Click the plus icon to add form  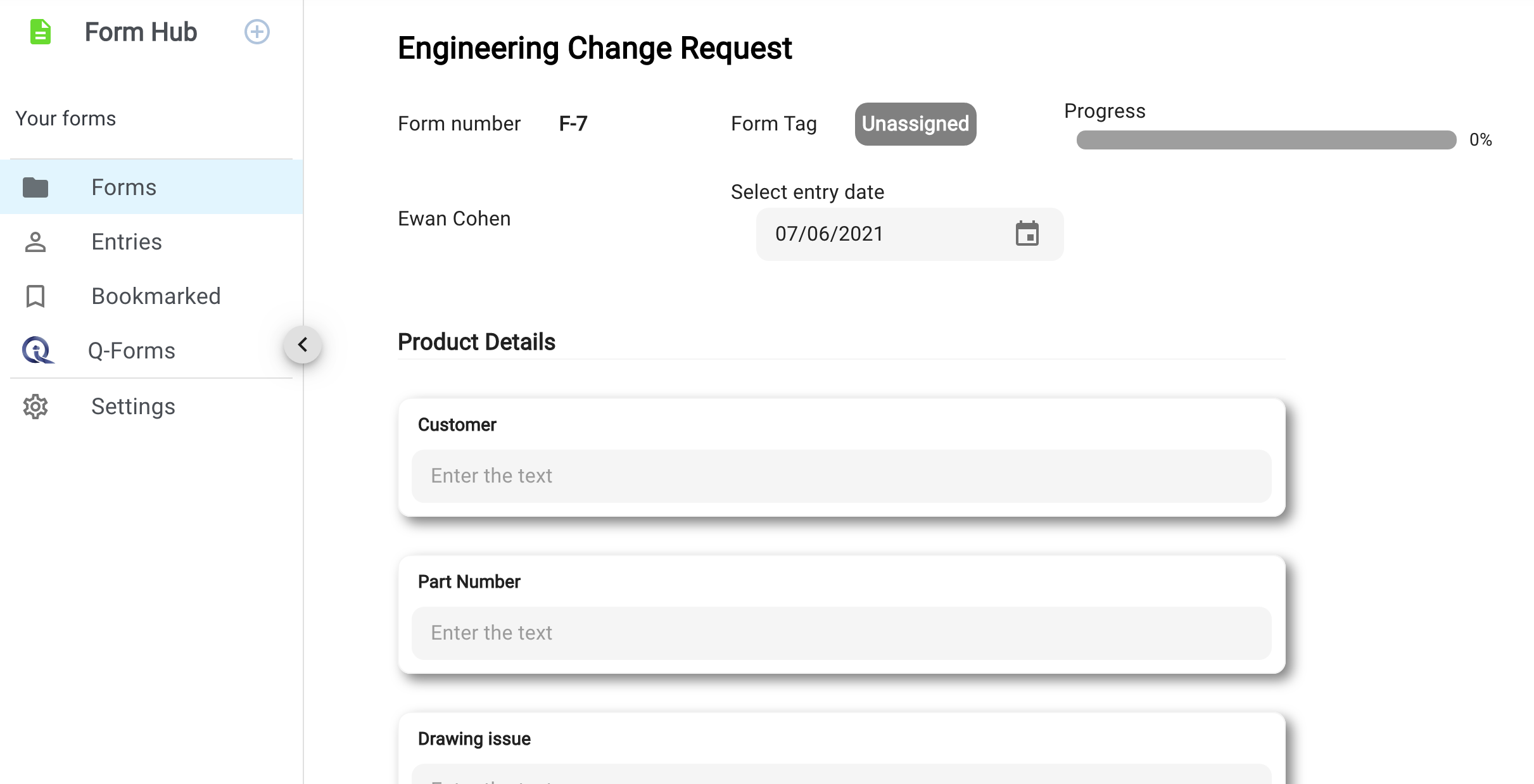(257, 32)
